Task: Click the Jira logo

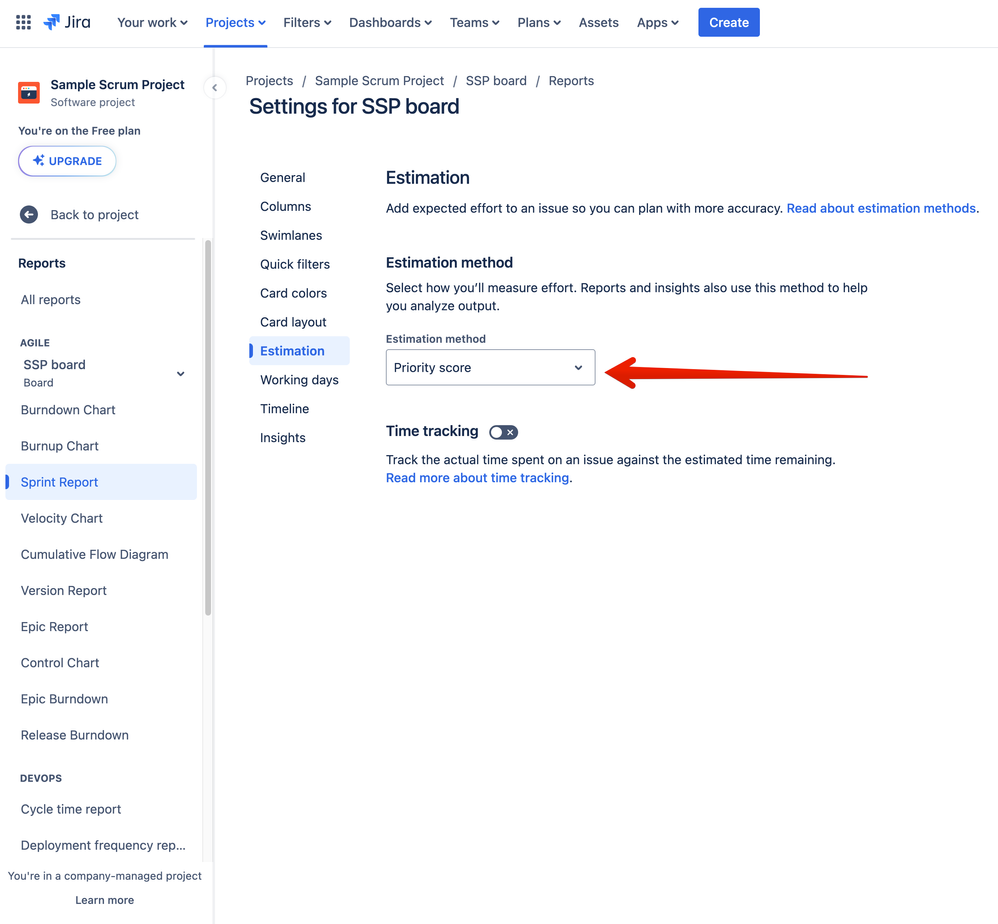Action: point(67,22)
